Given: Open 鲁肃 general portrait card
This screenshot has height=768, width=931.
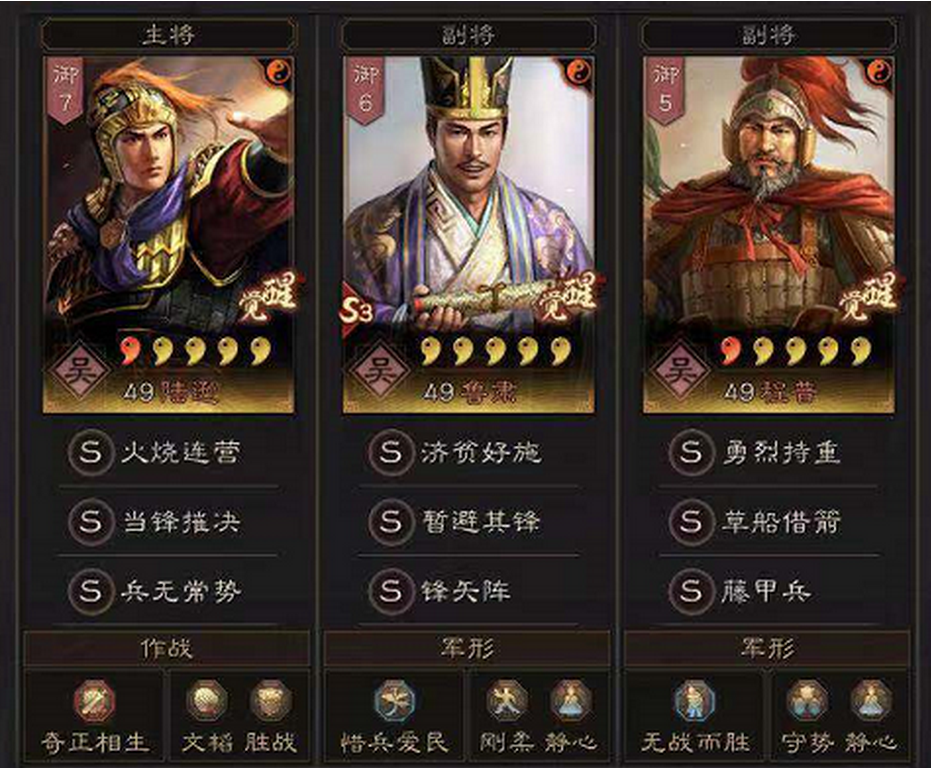Looking at the screenshot, I should point(468,235).
